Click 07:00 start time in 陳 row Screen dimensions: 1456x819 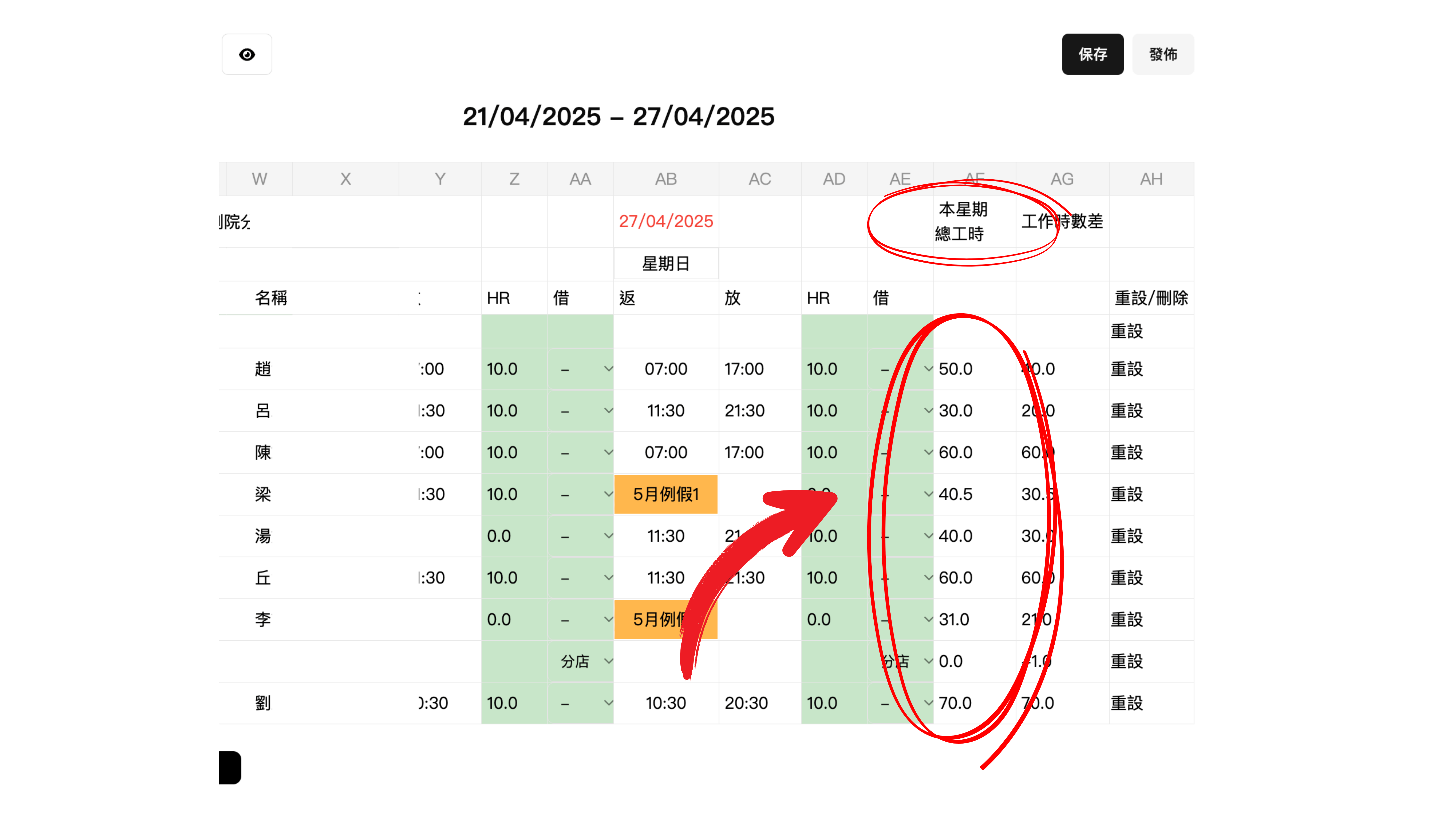click(x=666, y=453)
